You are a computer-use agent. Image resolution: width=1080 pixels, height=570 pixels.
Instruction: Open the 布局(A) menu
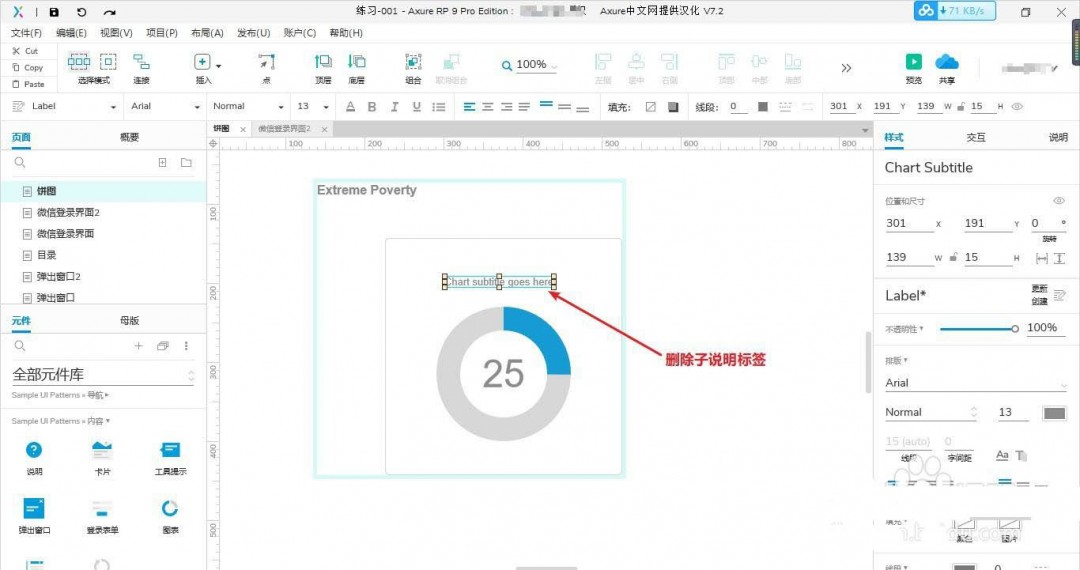coord(207,33)
